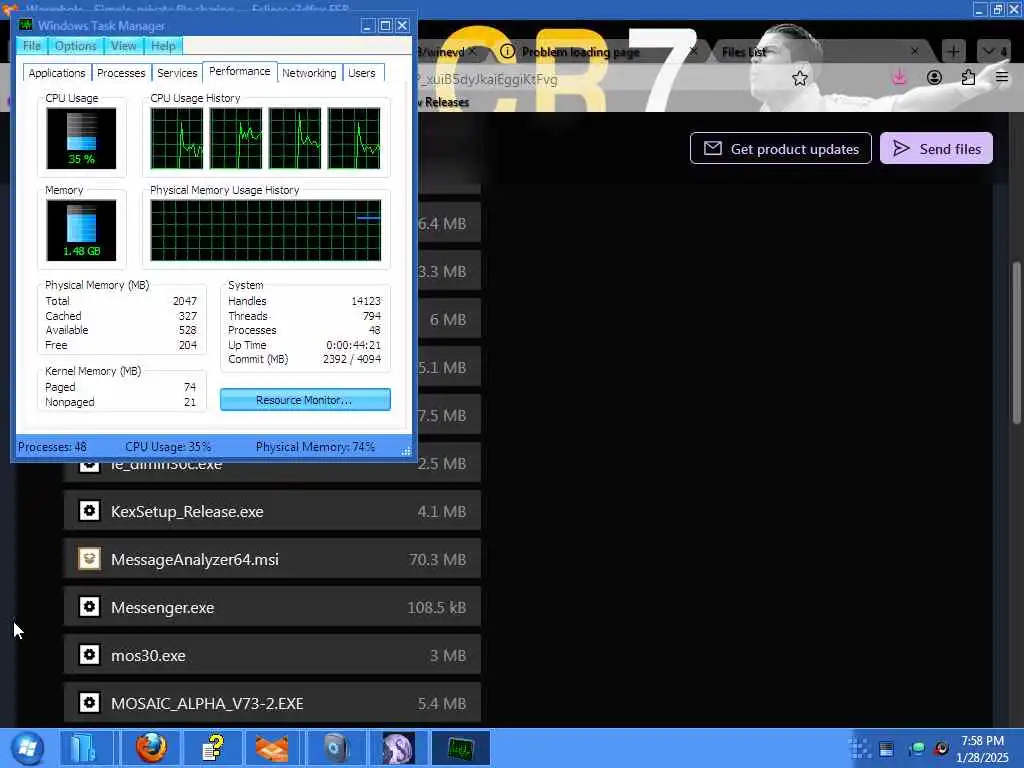Click the network tray icon

917,748
